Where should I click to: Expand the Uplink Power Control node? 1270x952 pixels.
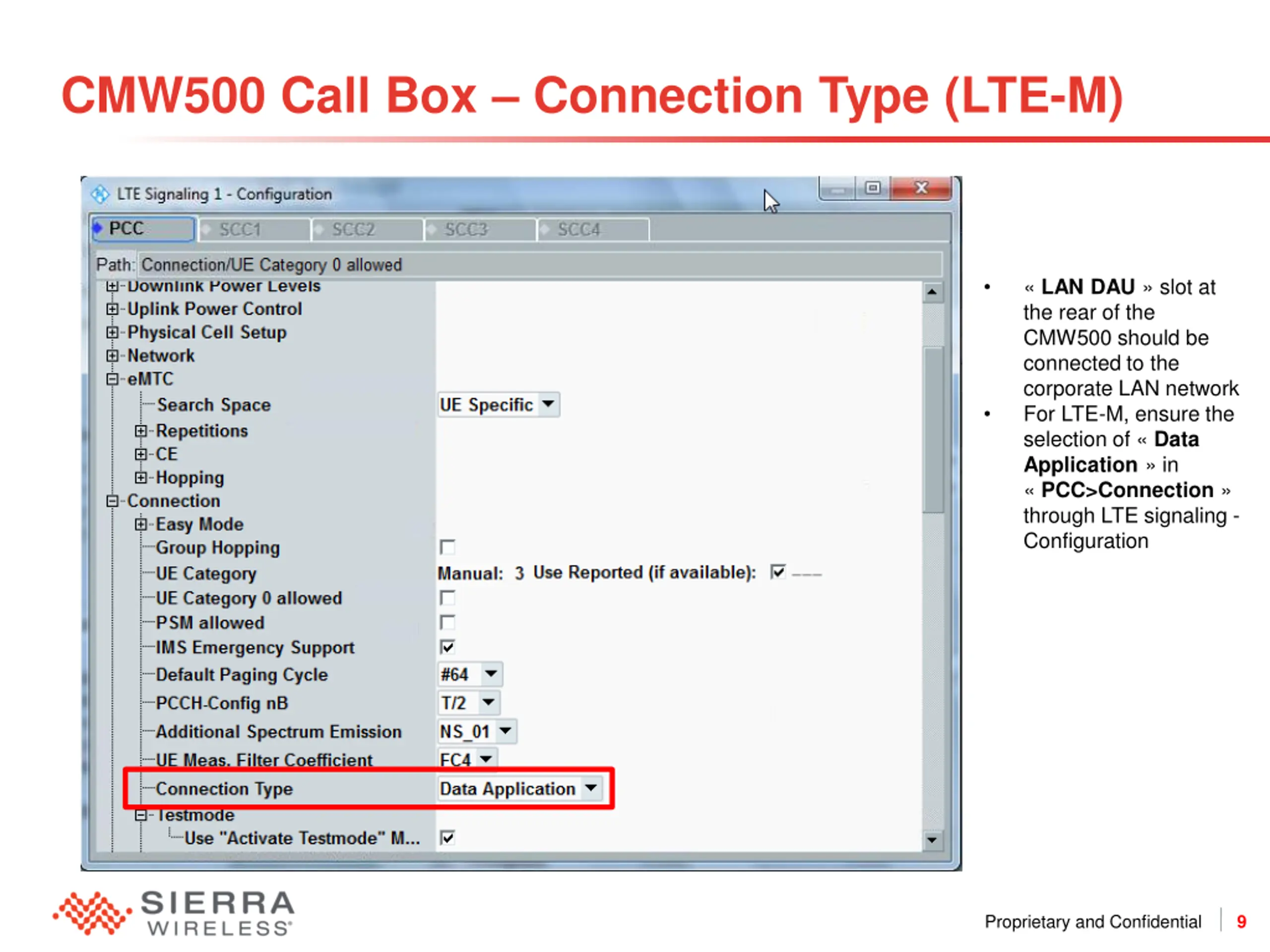[112, 309]
